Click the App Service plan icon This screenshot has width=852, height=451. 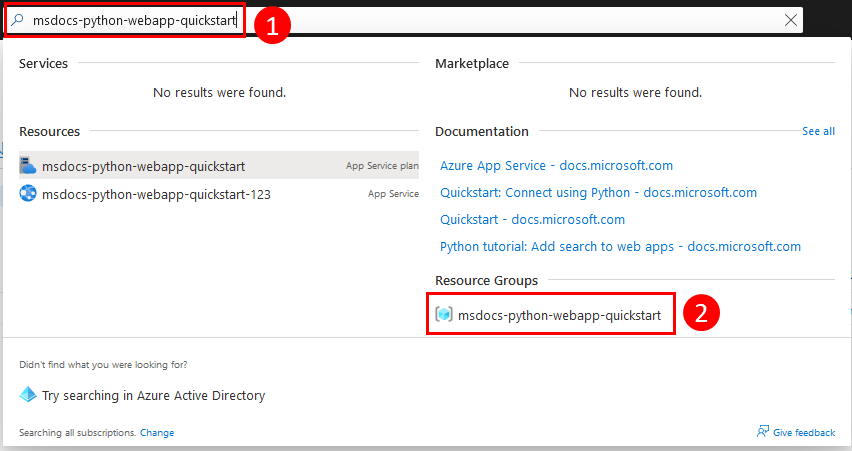(x=28, y=165)
